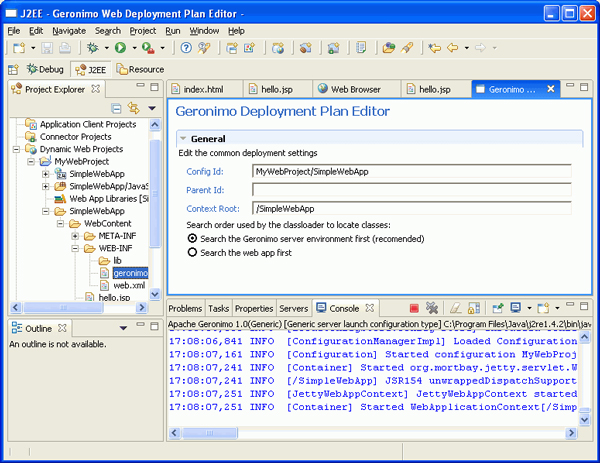
Task: Switch to the Servers tab
Action: 293,308
